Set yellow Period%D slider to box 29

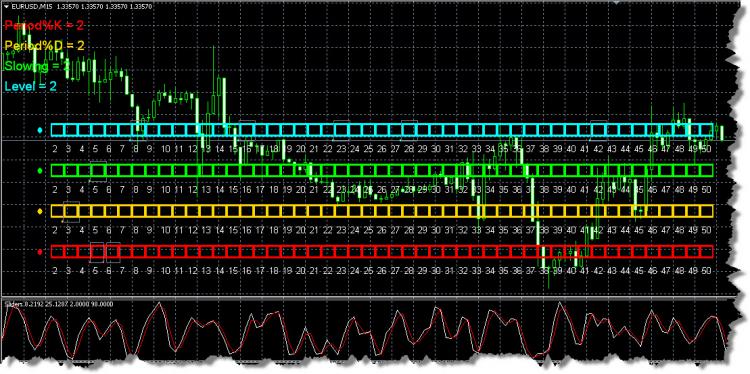point(423,211)
